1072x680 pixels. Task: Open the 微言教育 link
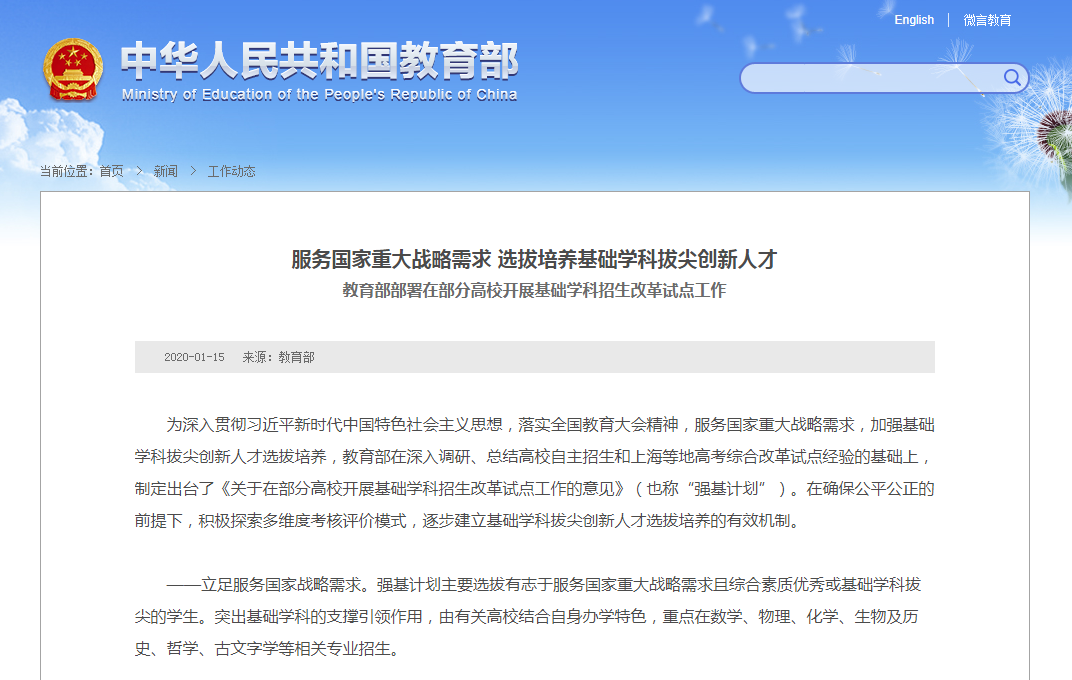tap(987, 20)
